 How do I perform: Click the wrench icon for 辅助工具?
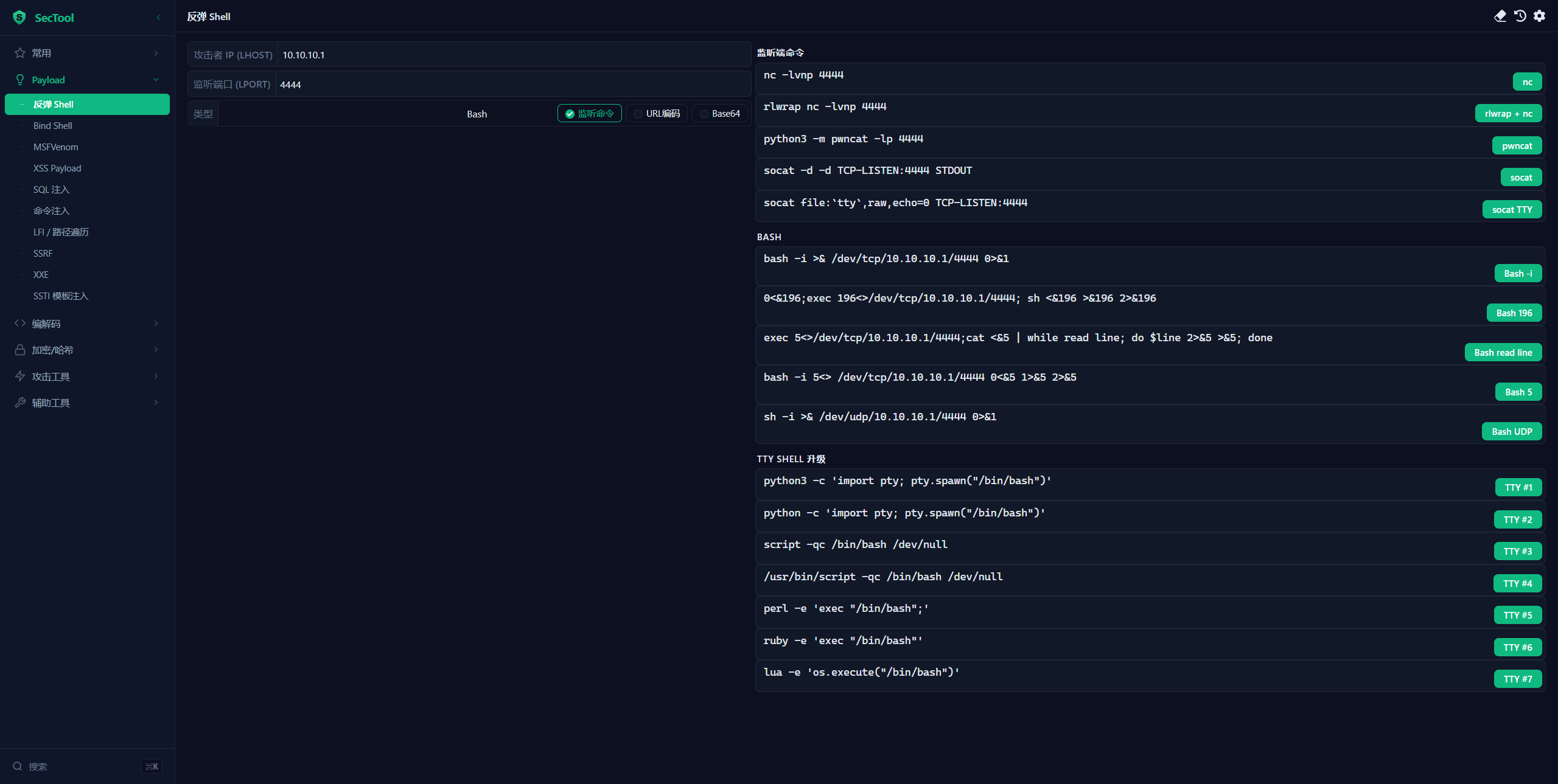(20, 403)
